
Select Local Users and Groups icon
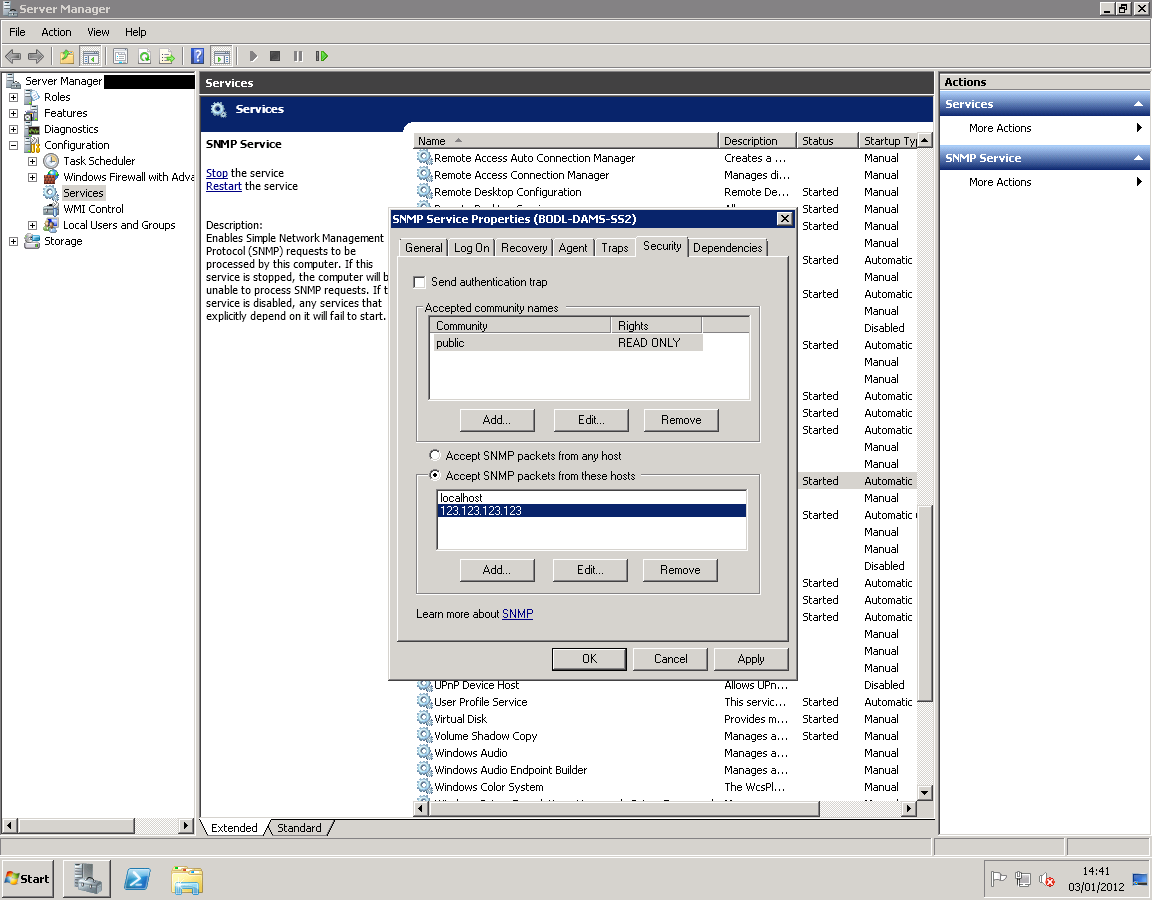pos(51,225)
